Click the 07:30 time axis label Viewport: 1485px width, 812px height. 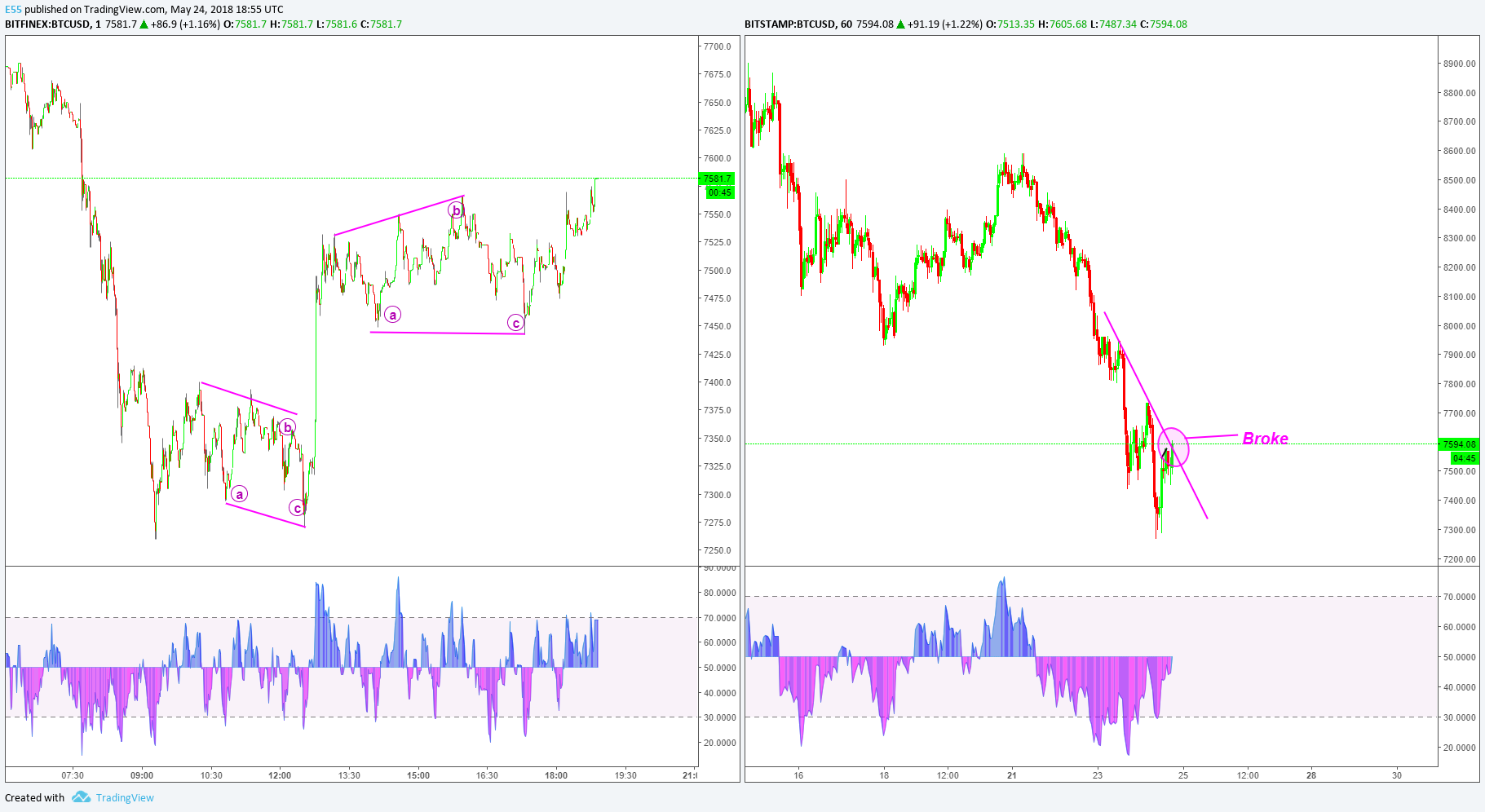pos(73,775)
